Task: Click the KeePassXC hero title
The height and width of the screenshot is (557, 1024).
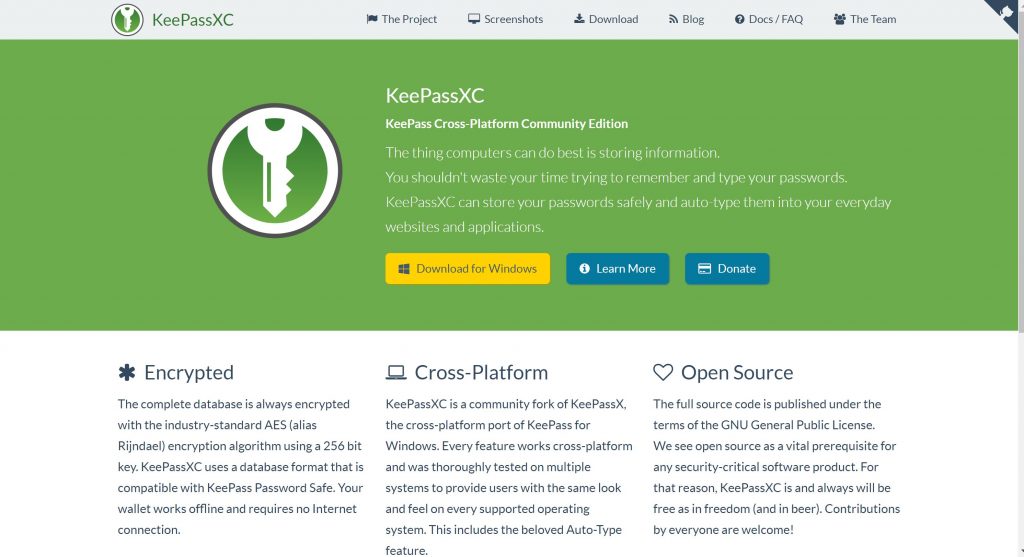Action: tap(435, 95)
